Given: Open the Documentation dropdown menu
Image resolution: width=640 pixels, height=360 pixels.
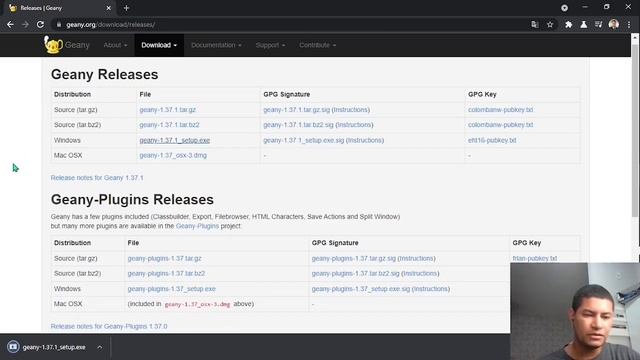Looking at the screenshot, I should [x=216, y=45].
